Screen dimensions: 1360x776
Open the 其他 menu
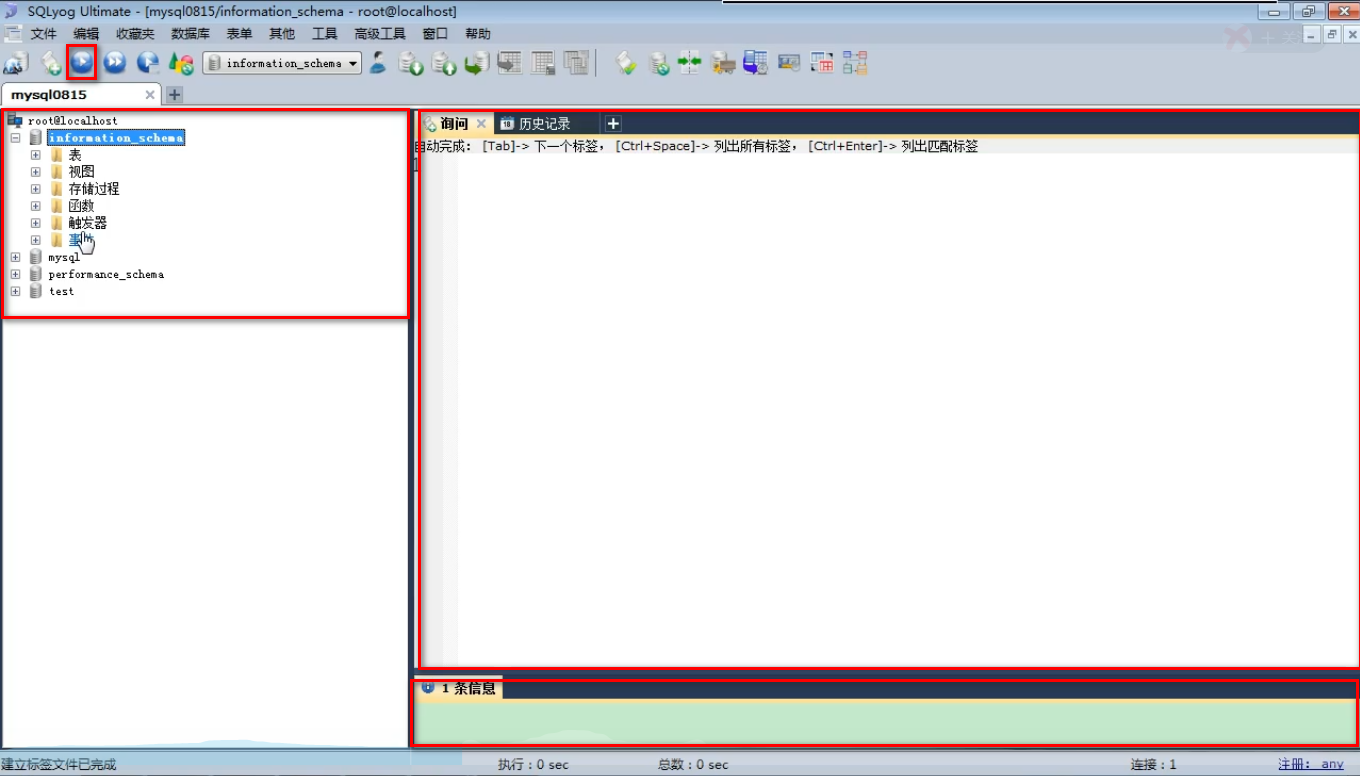click(x=282, y=34)
